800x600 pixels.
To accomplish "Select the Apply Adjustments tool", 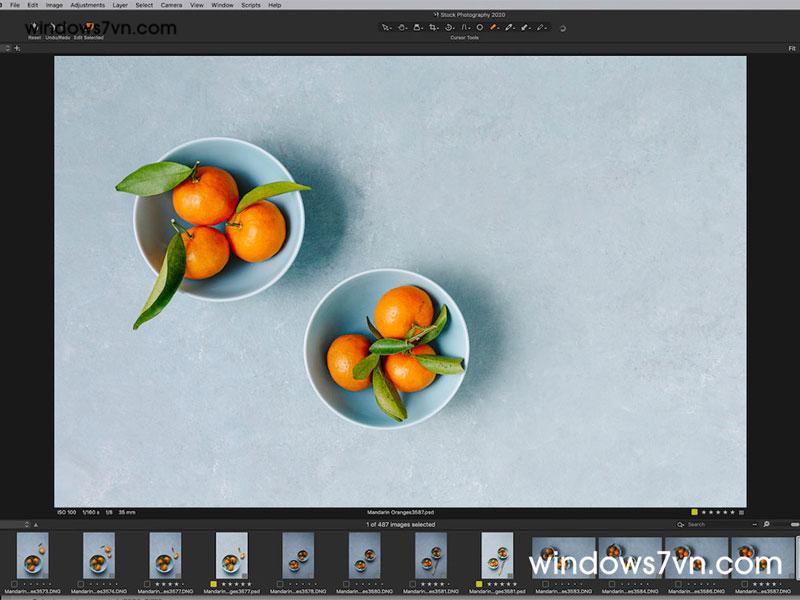I will [x=524, y=28].
